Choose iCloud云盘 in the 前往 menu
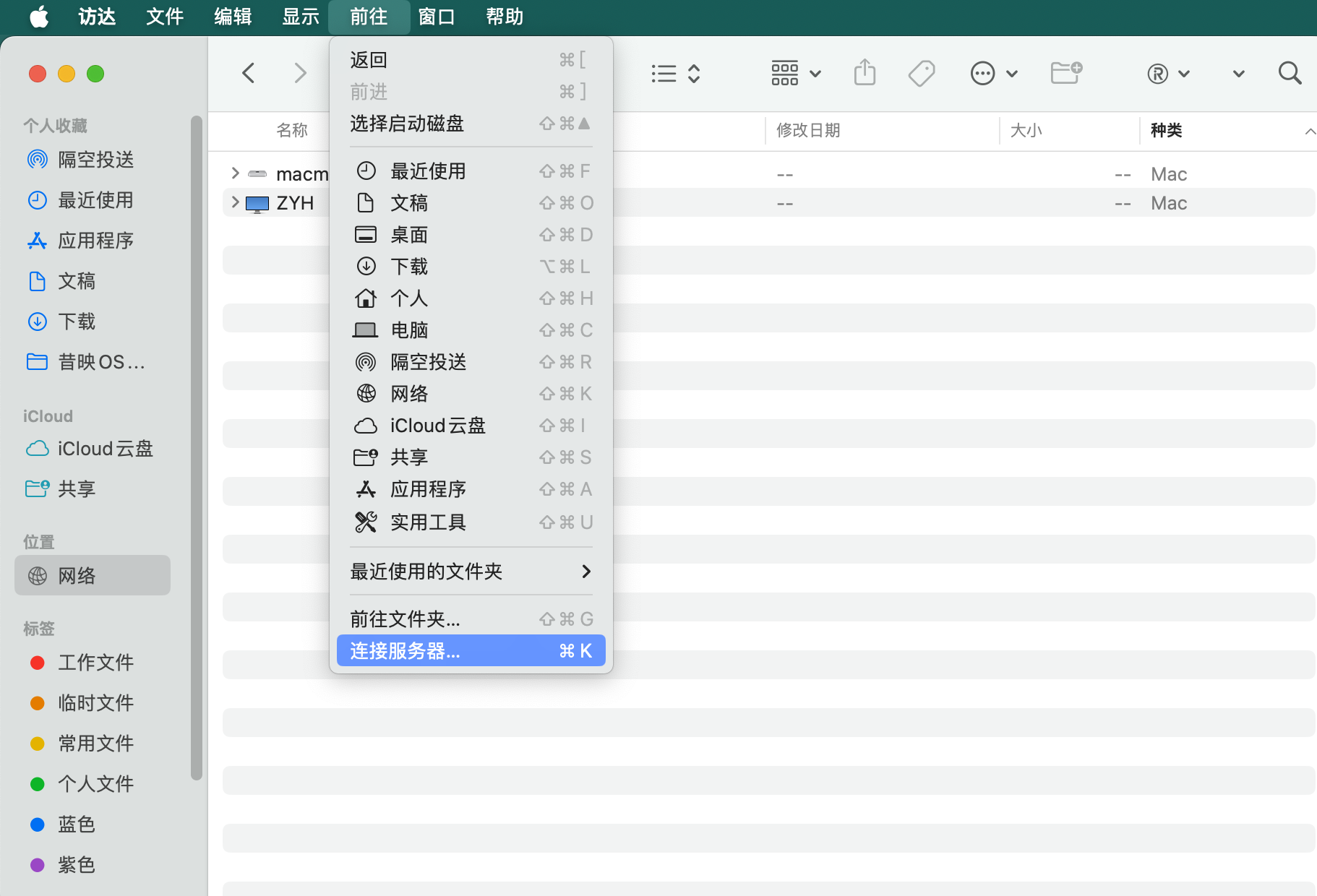The width and height of the screenshot is (1317, 896). point(471,426)
